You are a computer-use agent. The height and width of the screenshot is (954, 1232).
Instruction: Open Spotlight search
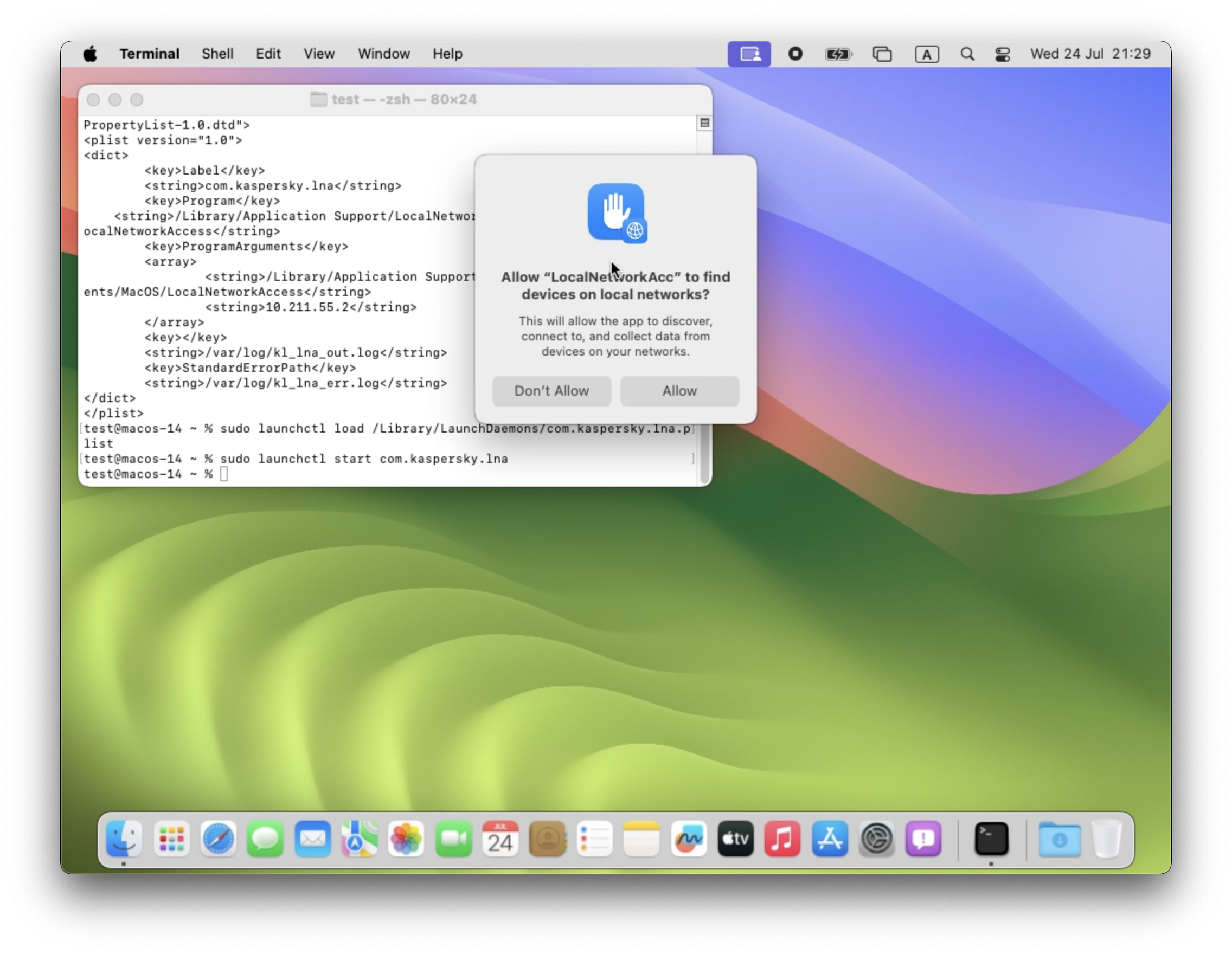tap(967, 54)
